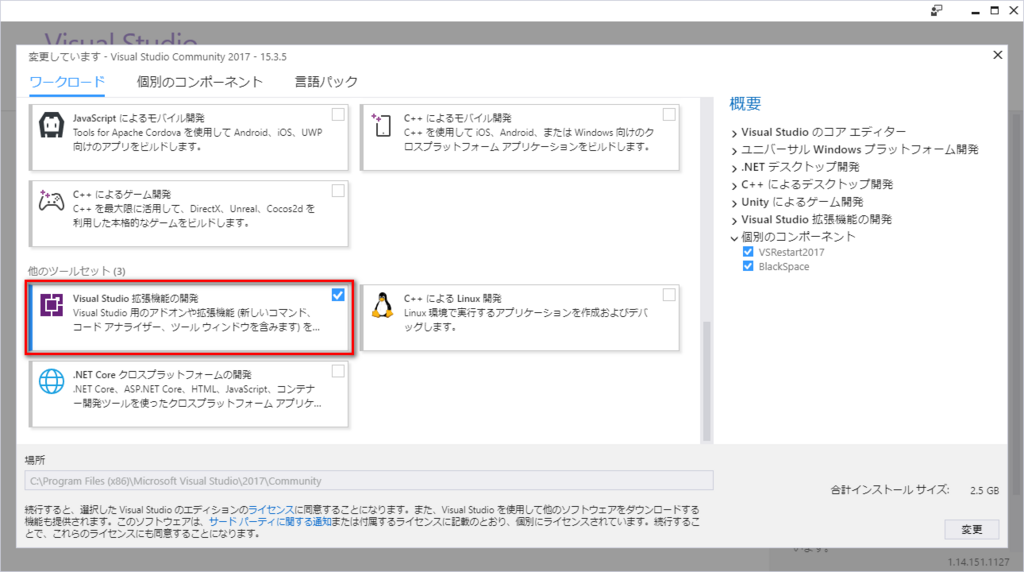Click the install location path field
This screenshot has height=572, width=1024.
tap(369, 481)
